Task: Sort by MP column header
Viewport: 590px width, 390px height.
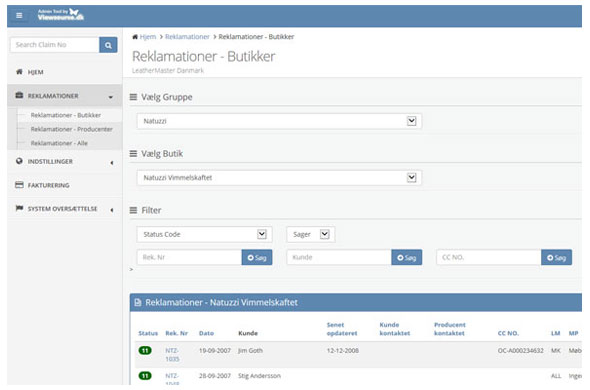Action: pos(573,333)
